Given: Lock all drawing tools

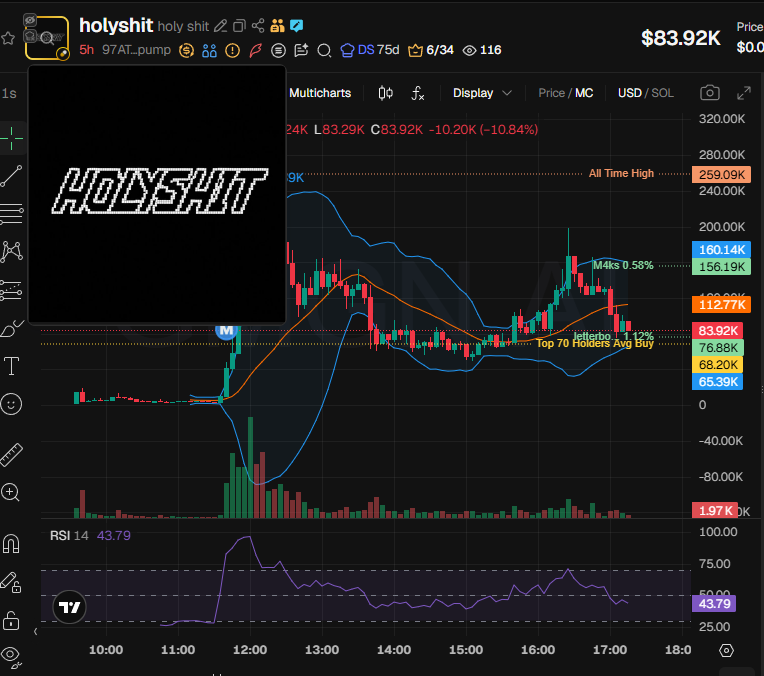Looking at the screenshot, I should point(11,620).
